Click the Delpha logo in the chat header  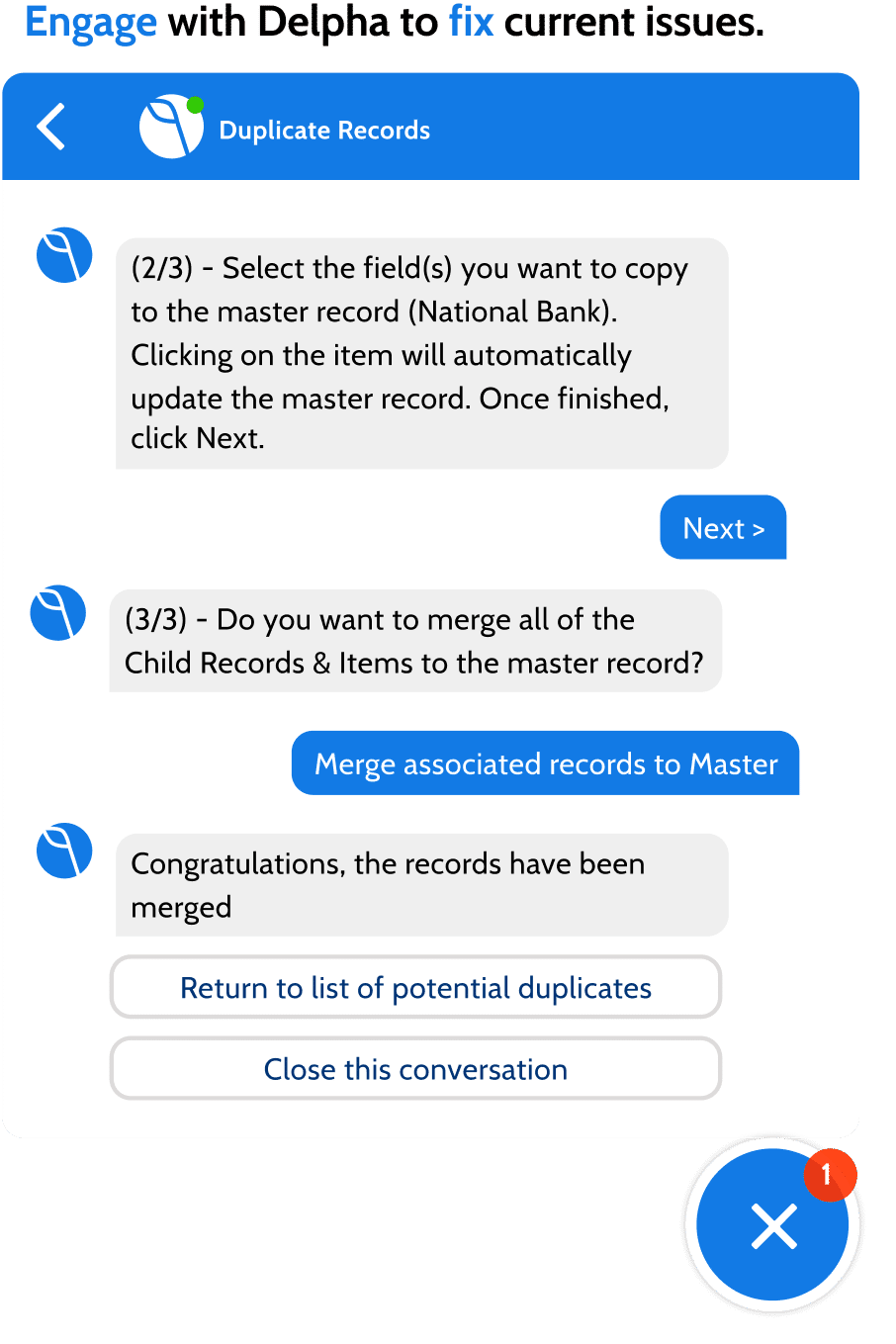click(x=171, y=127)
